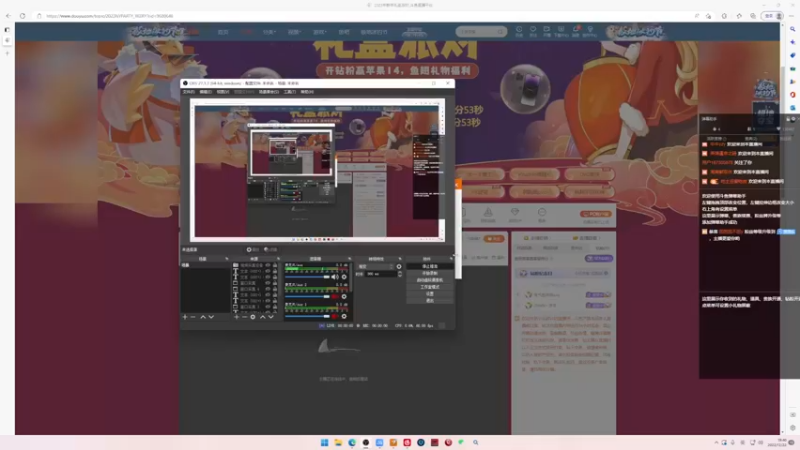The image size is (800, 450).
Task: Open the Edge settings and more menu
Action: pos(791,16)
